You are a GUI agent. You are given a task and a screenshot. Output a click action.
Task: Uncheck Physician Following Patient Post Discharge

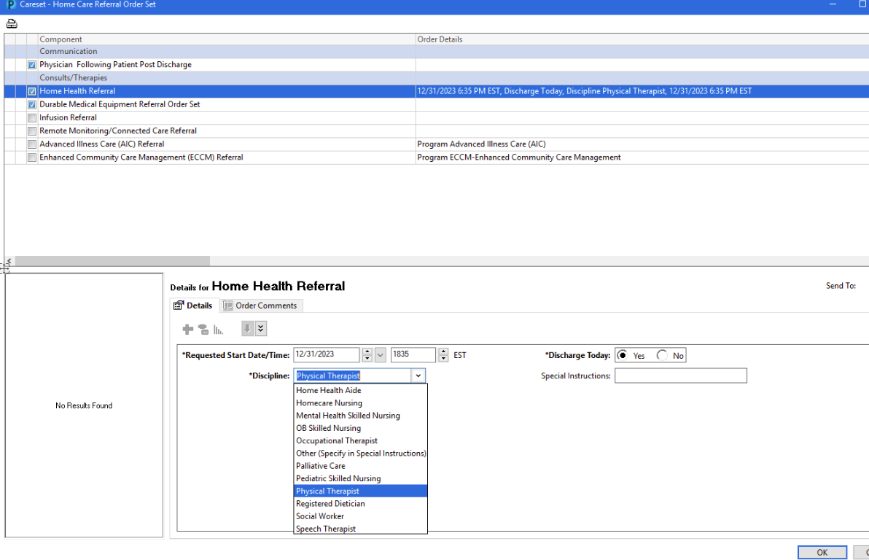[x=32, y=65]
